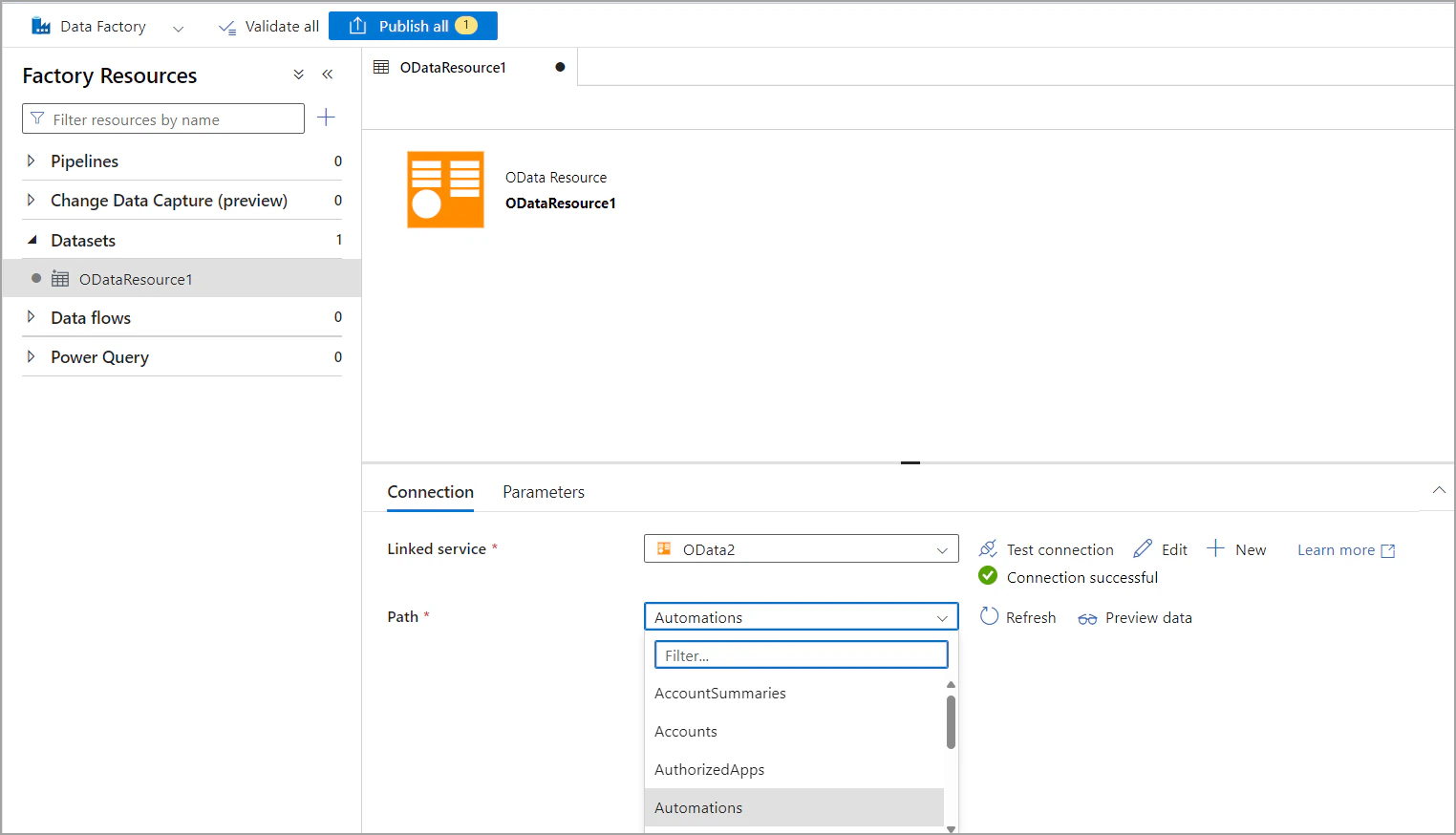Select AccountSummaries from path list
The width and height of the screenshot is (1456, 835).
coord(794,694)
